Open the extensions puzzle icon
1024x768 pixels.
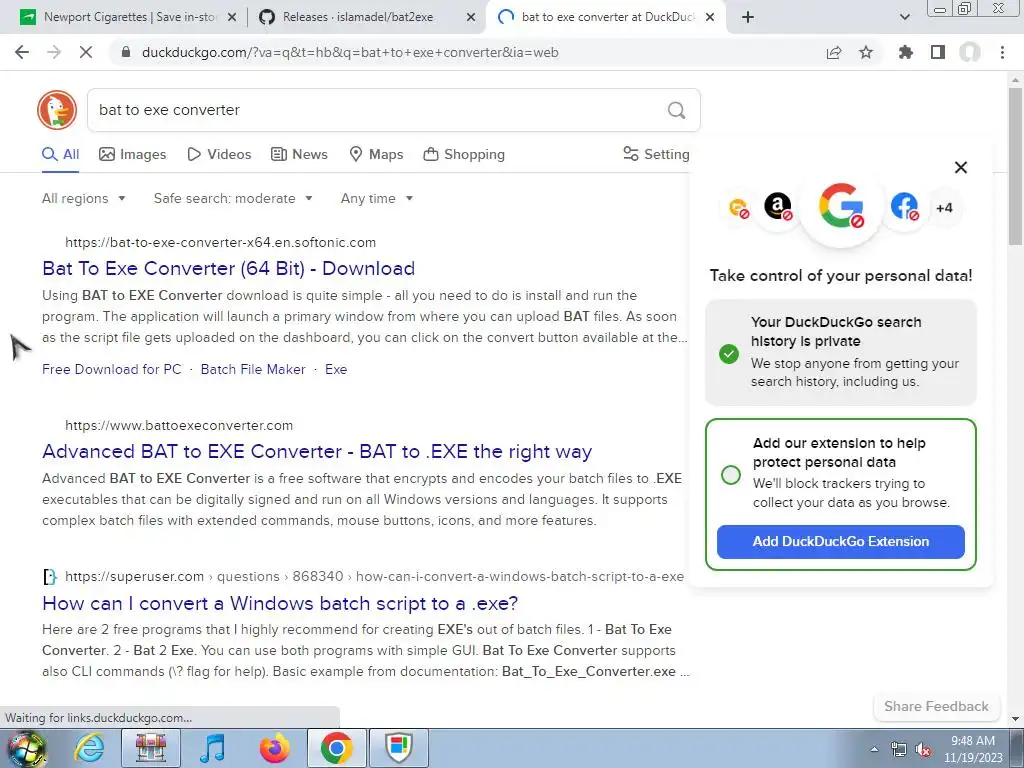pos(906,52)
